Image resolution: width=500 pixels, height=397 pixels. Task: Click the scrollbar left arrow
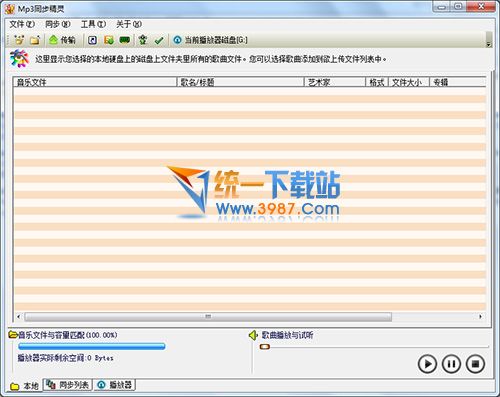point(19,316)
